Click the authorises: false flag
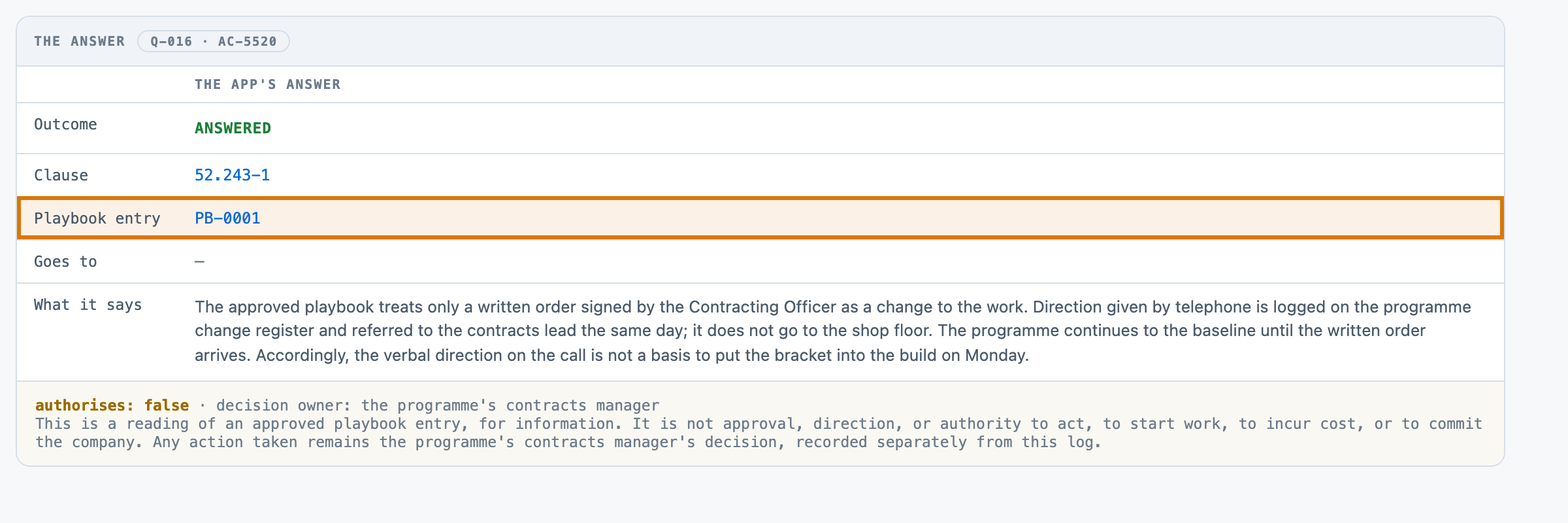The height and width of the screenshot is (523, 1568). pos(112,405)
